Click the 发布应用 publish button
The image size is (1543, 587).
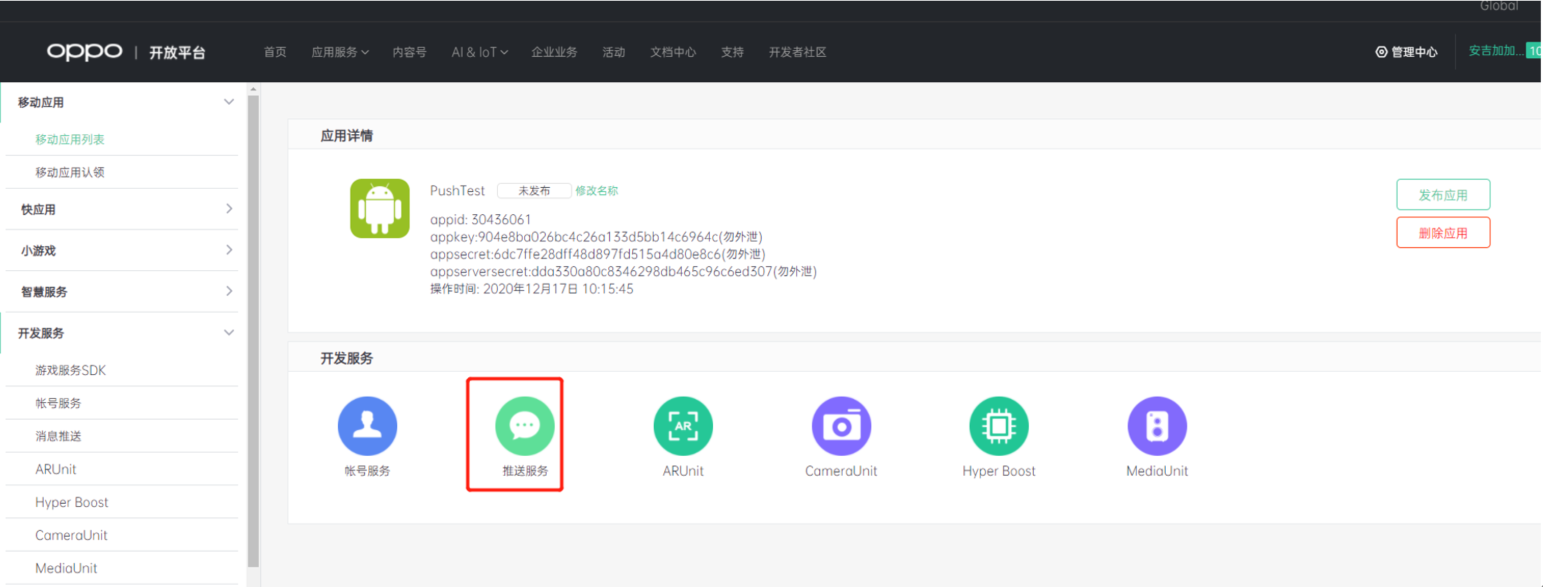(1443, 195)
